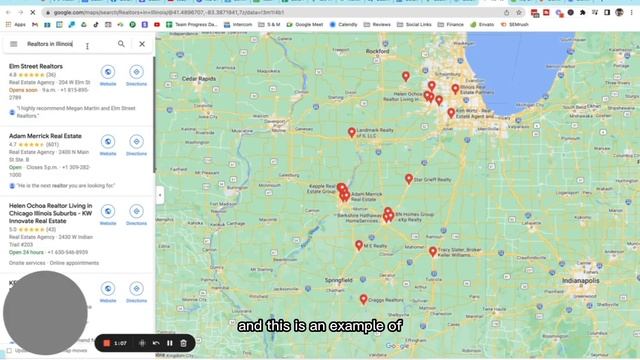Click the share icon in the address bar
The width and height of the screenshot is (640, 360).
pyautogui.click(x=507, y=13)
